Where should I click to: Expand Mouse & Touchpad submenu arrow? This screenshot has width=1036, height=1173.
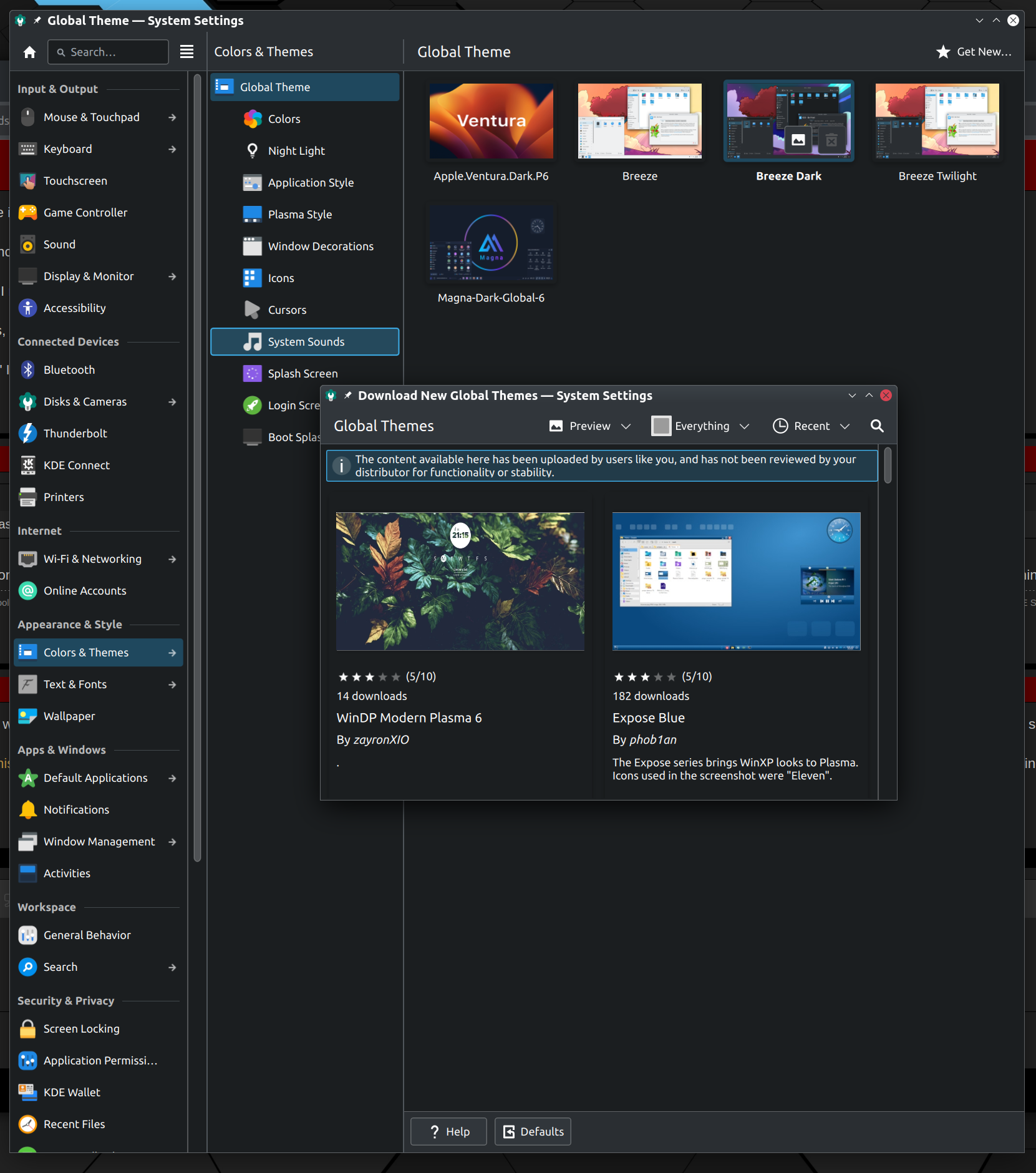(x=172, y=117)
